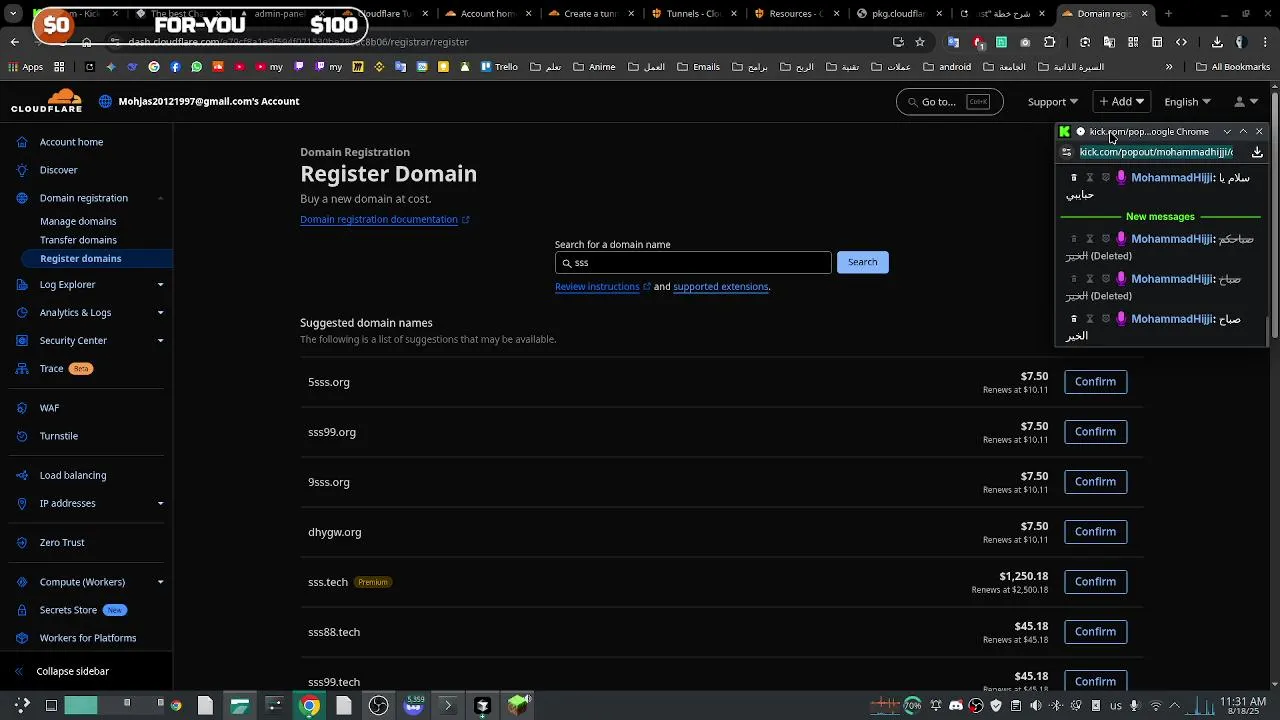Open Domain registration documentation link
Screen dimensions: 1280x720
click(x=384, y=219)
